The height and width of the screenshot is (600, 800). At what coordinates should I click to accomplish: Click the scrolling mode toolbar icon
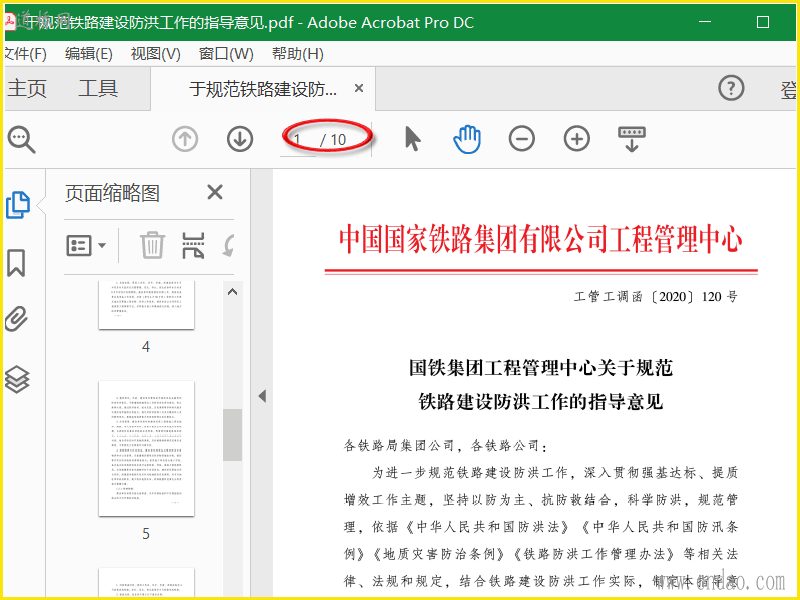[632, 139]
